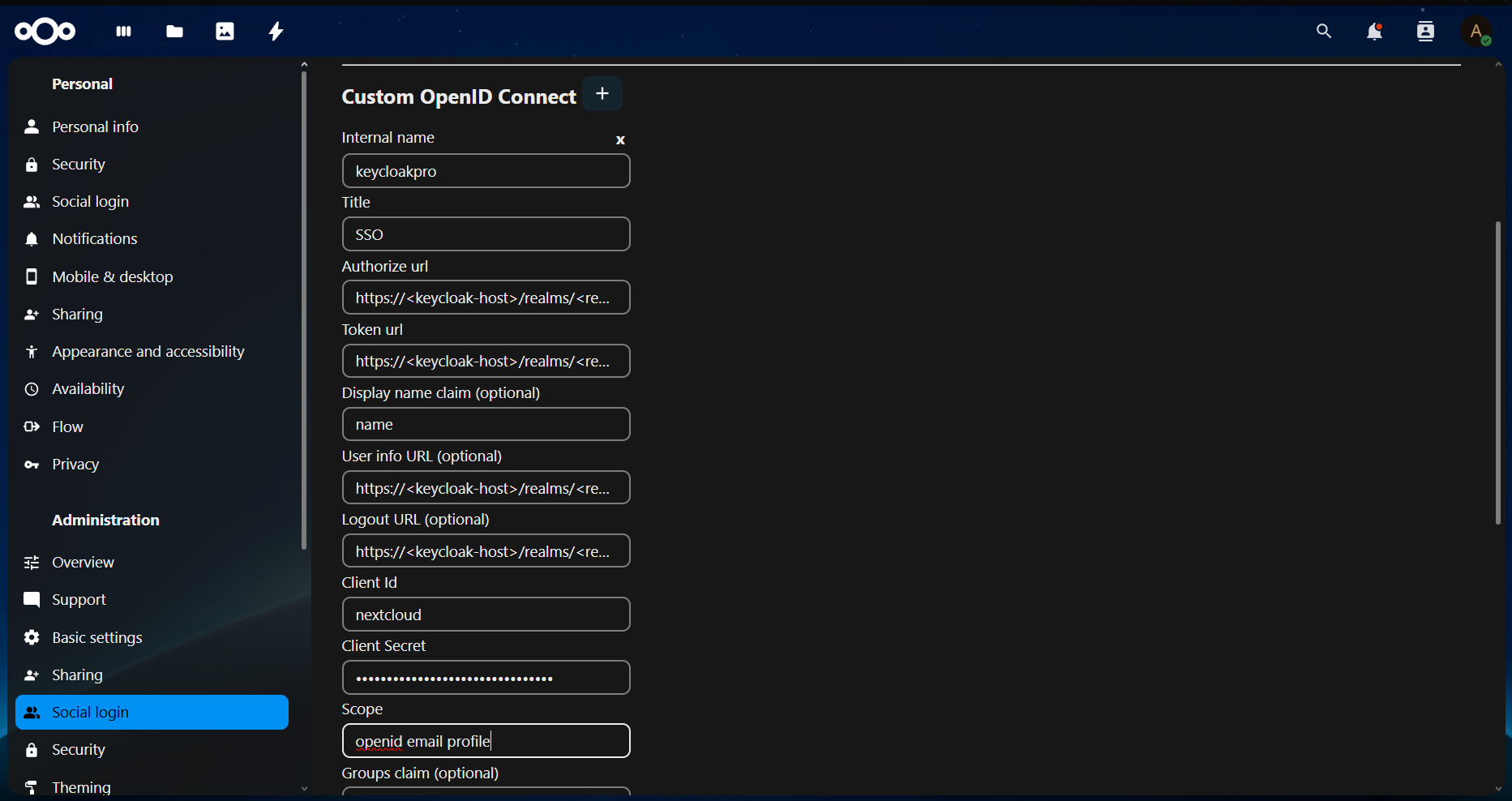This screenshot has height=801, width=1512.
Task: Focus the Client Id field
Action: coord(486,615)
